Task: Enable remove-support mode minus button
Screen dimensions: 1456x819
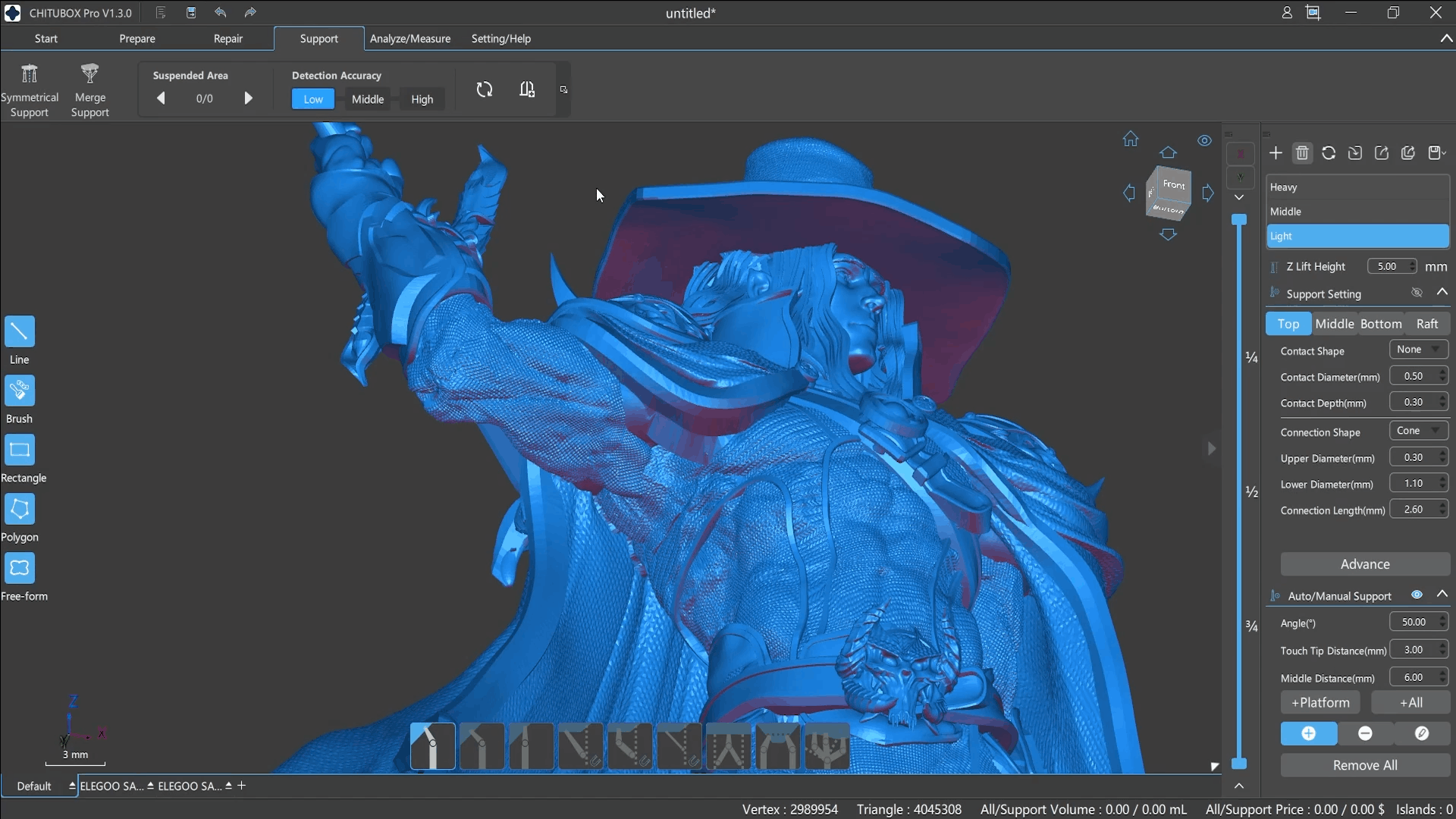Action: coord(1365,733)
